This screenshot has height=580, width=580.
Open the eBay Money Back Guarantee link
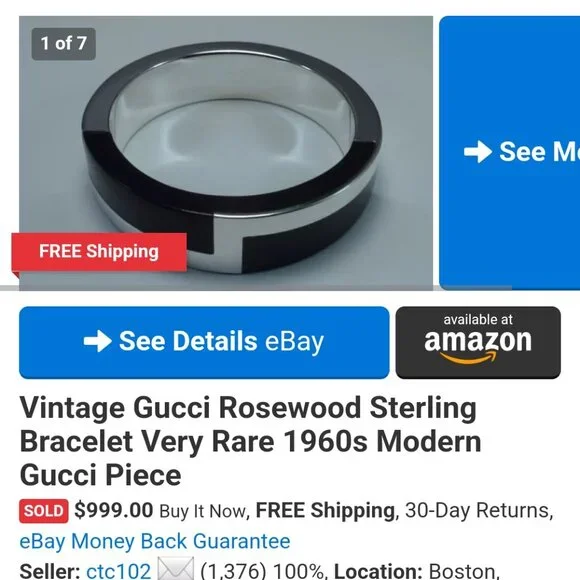(x=155, y=542)
